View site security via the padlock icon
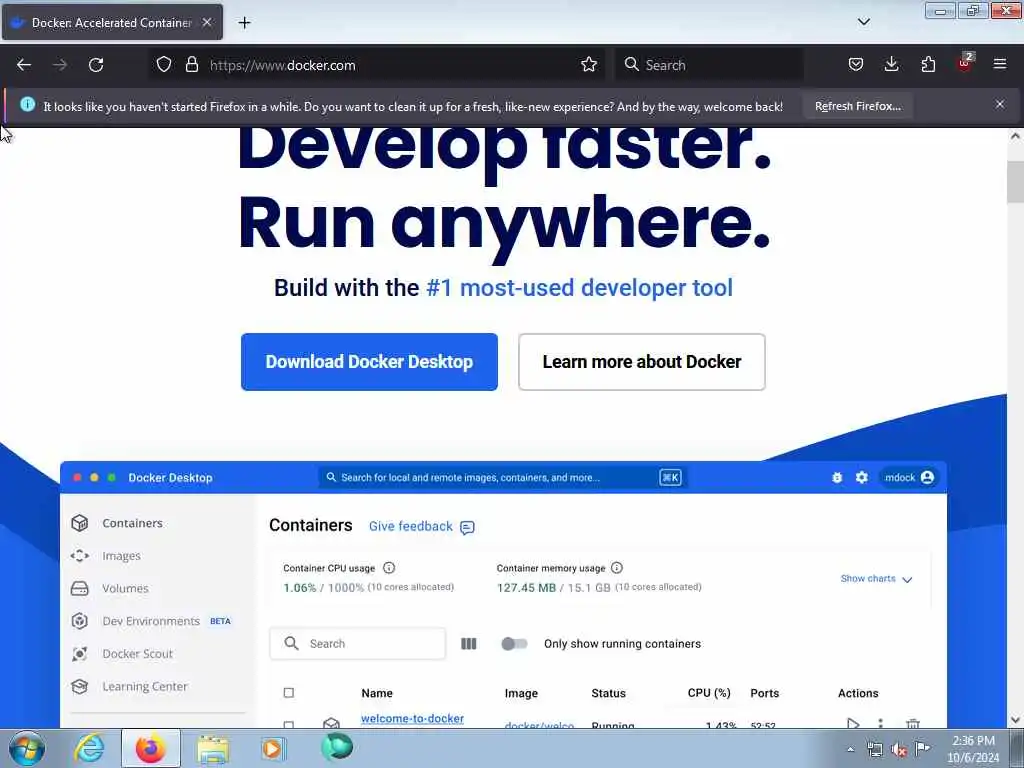Image resolution: width=1024 pixels, height=768 pixels. pos(191,65)
